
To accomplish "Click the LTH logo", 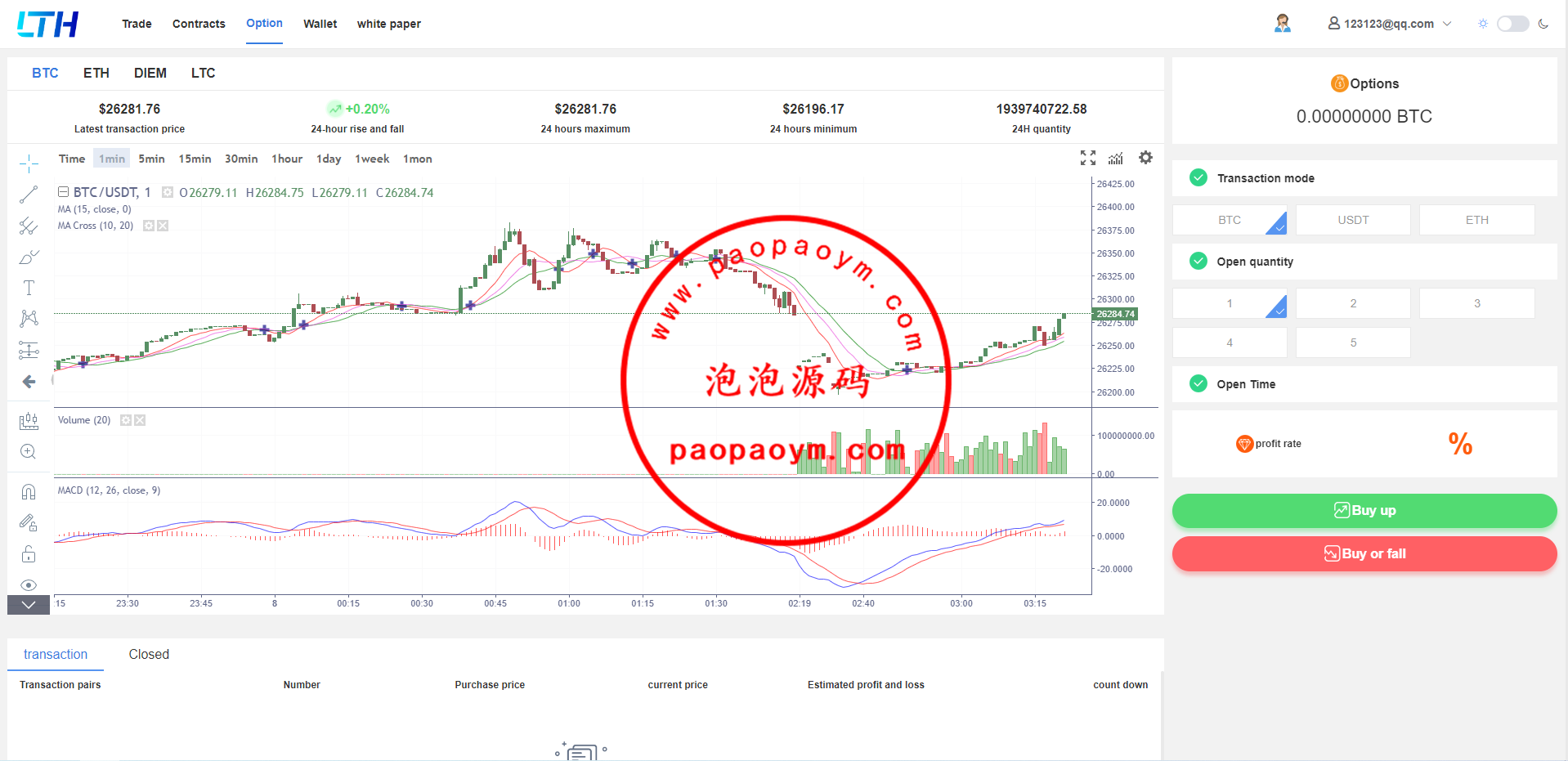I will [48, 24].
